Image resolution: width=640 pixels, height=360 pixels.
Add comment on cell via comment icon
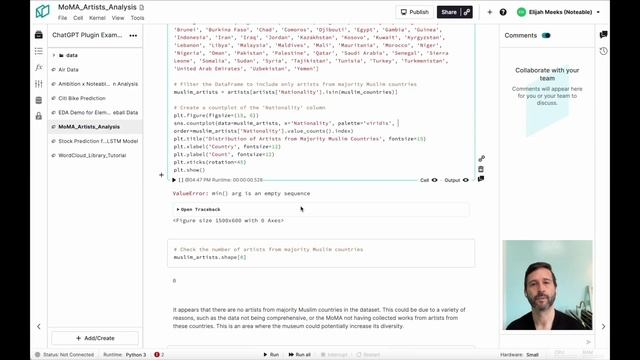[x=481, y=179]
